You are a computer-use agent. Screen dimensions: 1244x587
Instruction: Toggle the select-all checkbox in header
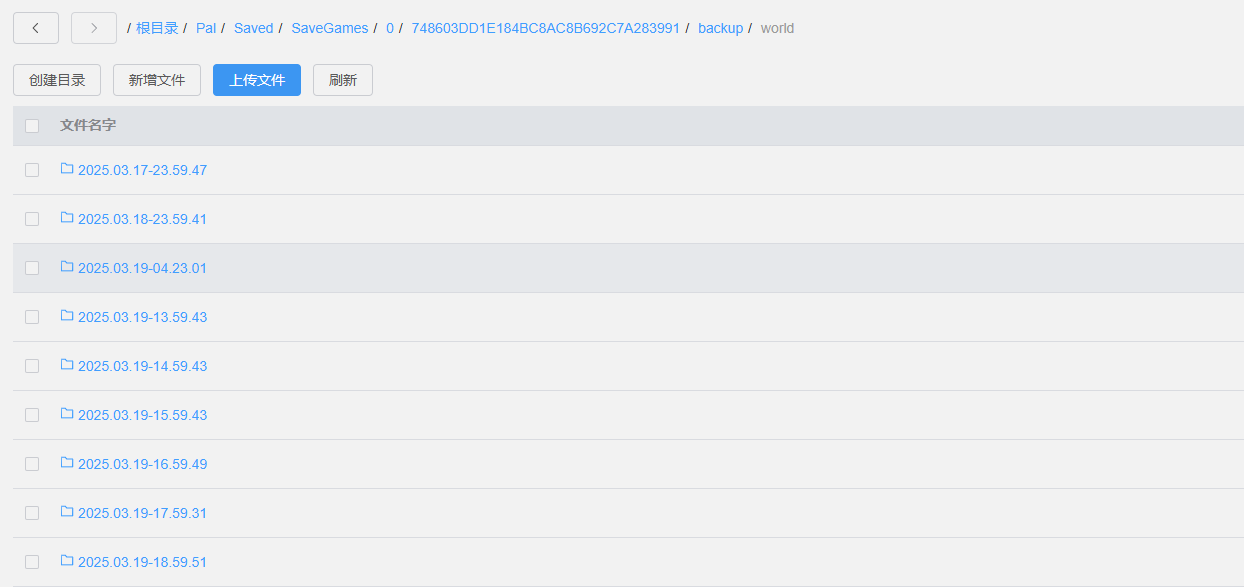(32, 126)
